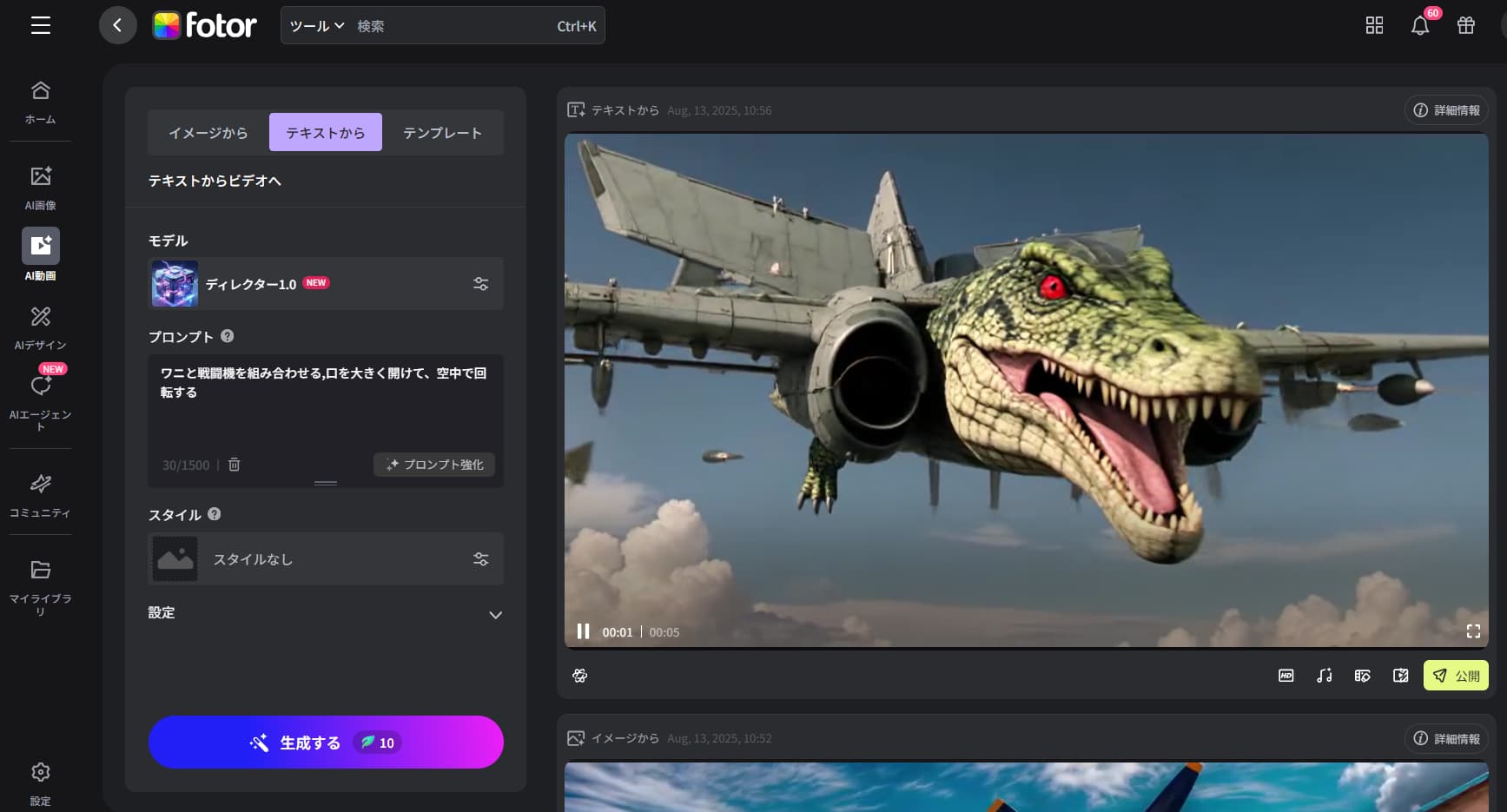Open the ツール dropdown in the search bar
This screenshot has width=1507, height=812.
pyautogui.click(x=317, y=25)
